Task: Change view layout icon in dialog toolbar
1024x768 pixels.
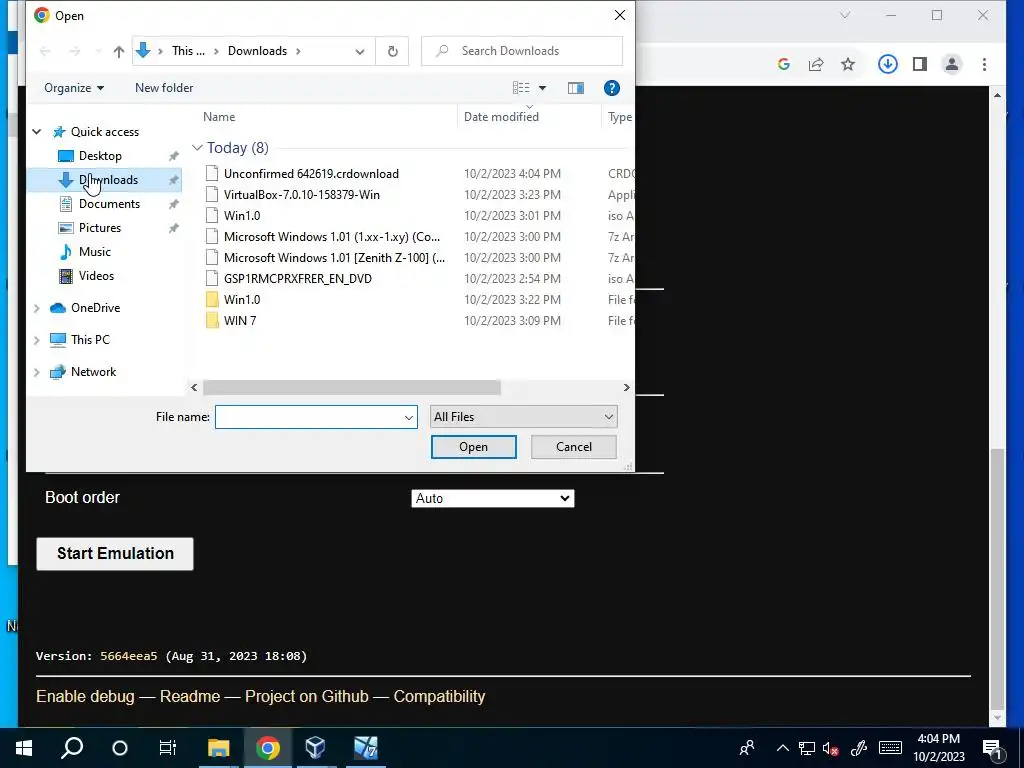Action: (521, 88)
